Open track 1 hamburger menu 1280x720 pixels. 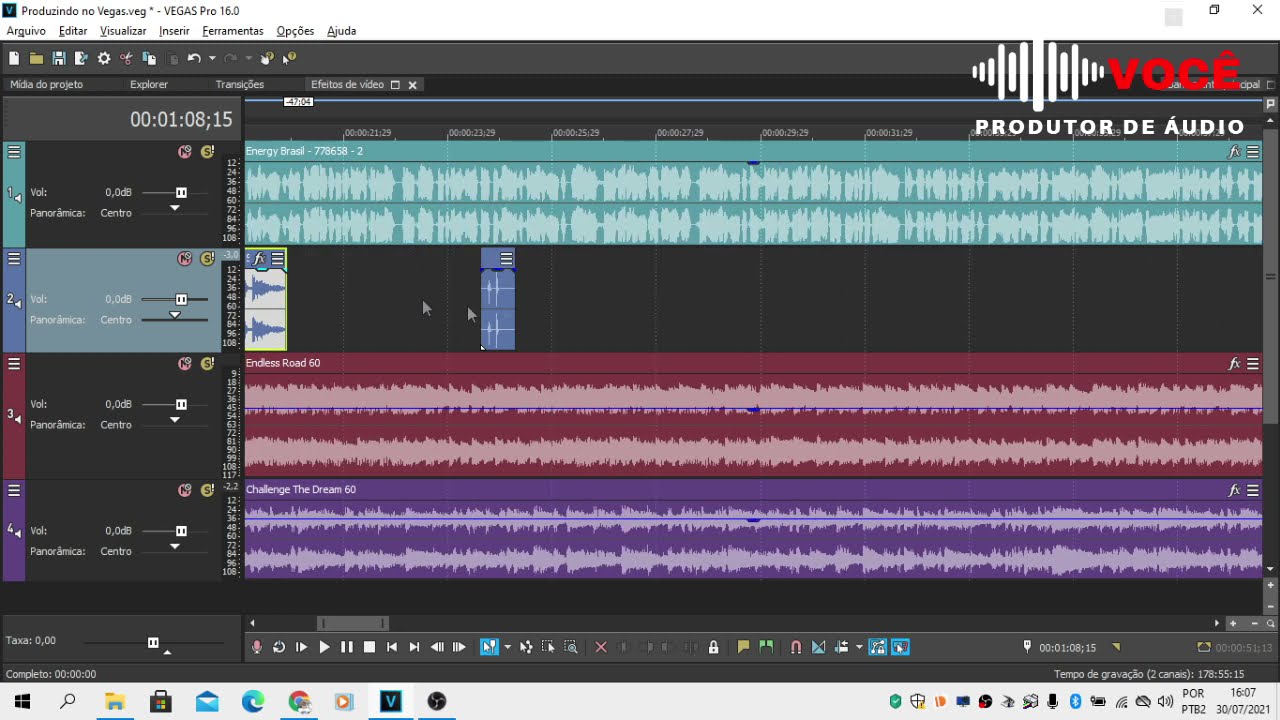click(x=14, y=152)
